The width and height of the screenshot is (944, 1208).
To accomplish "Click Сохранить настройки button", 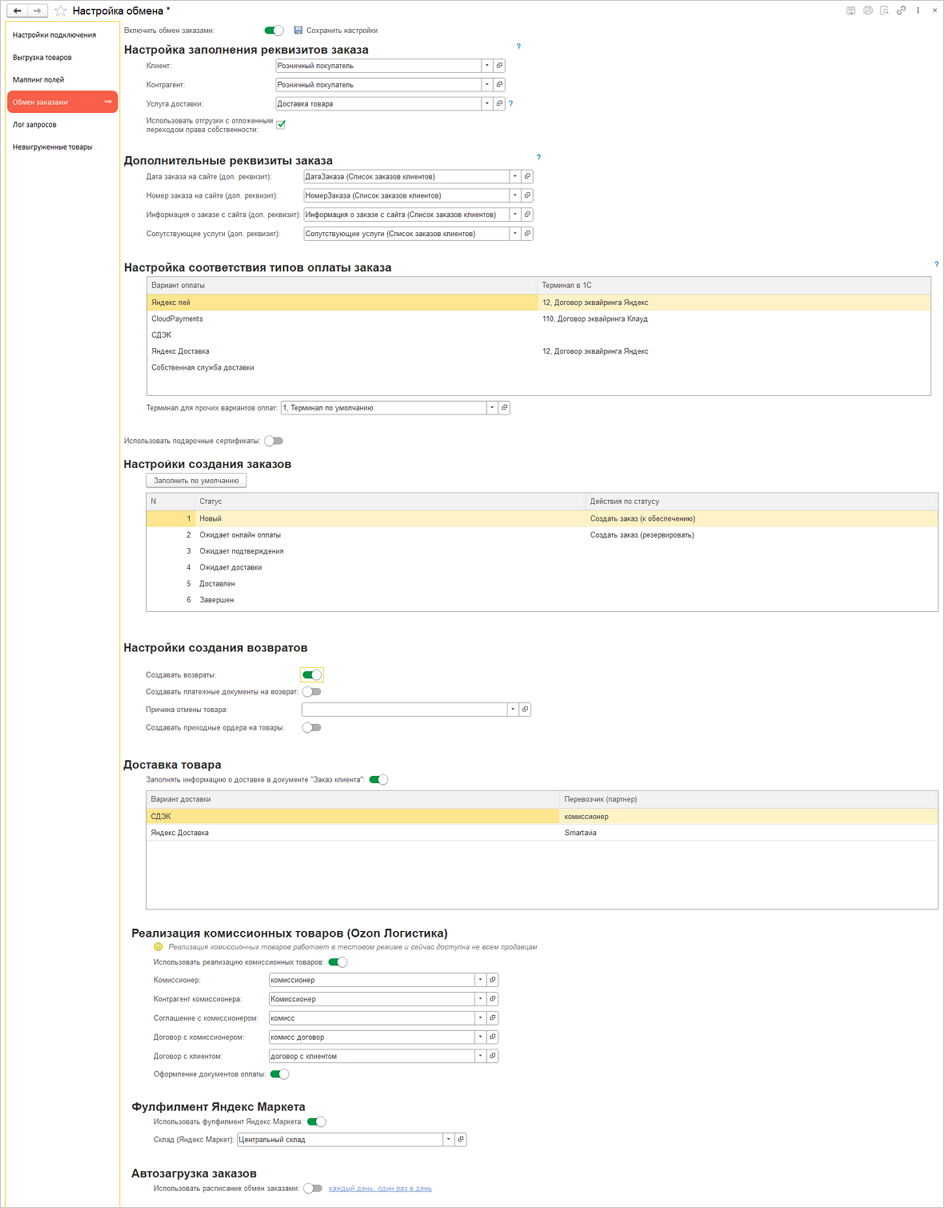I will 336,31.
